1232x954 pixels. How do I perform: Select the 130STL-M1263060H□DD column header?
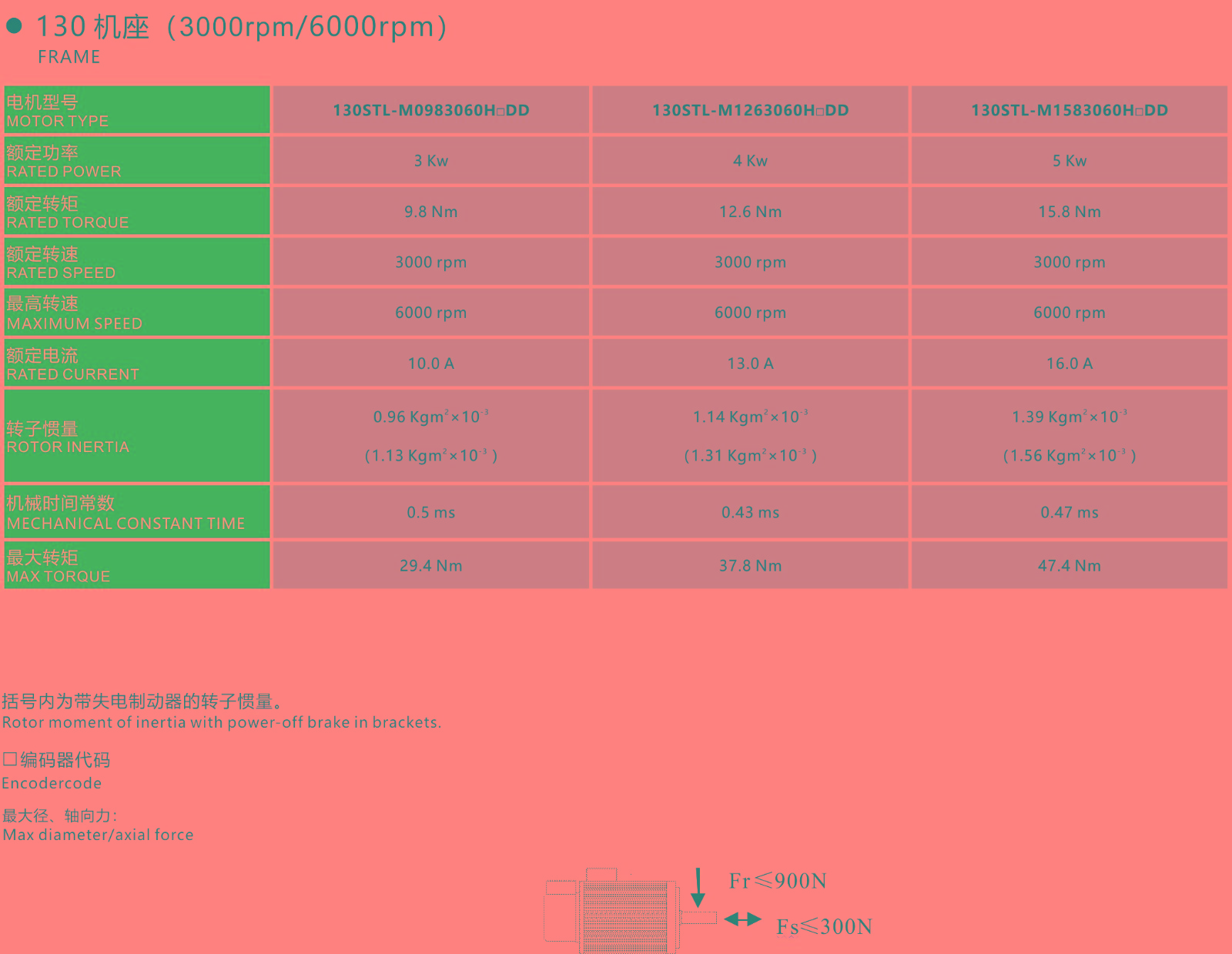(750, 110)
